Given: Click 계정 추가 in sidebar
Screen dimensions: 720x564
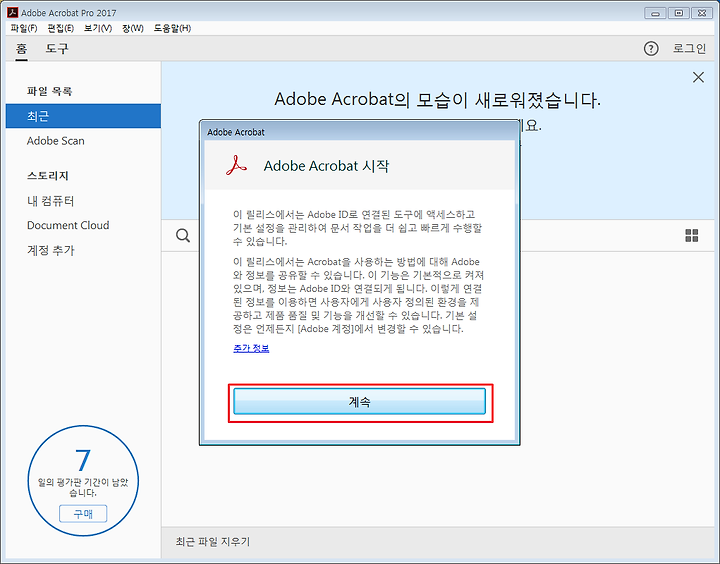Looking at the screenshot, I should pos(51,250).
